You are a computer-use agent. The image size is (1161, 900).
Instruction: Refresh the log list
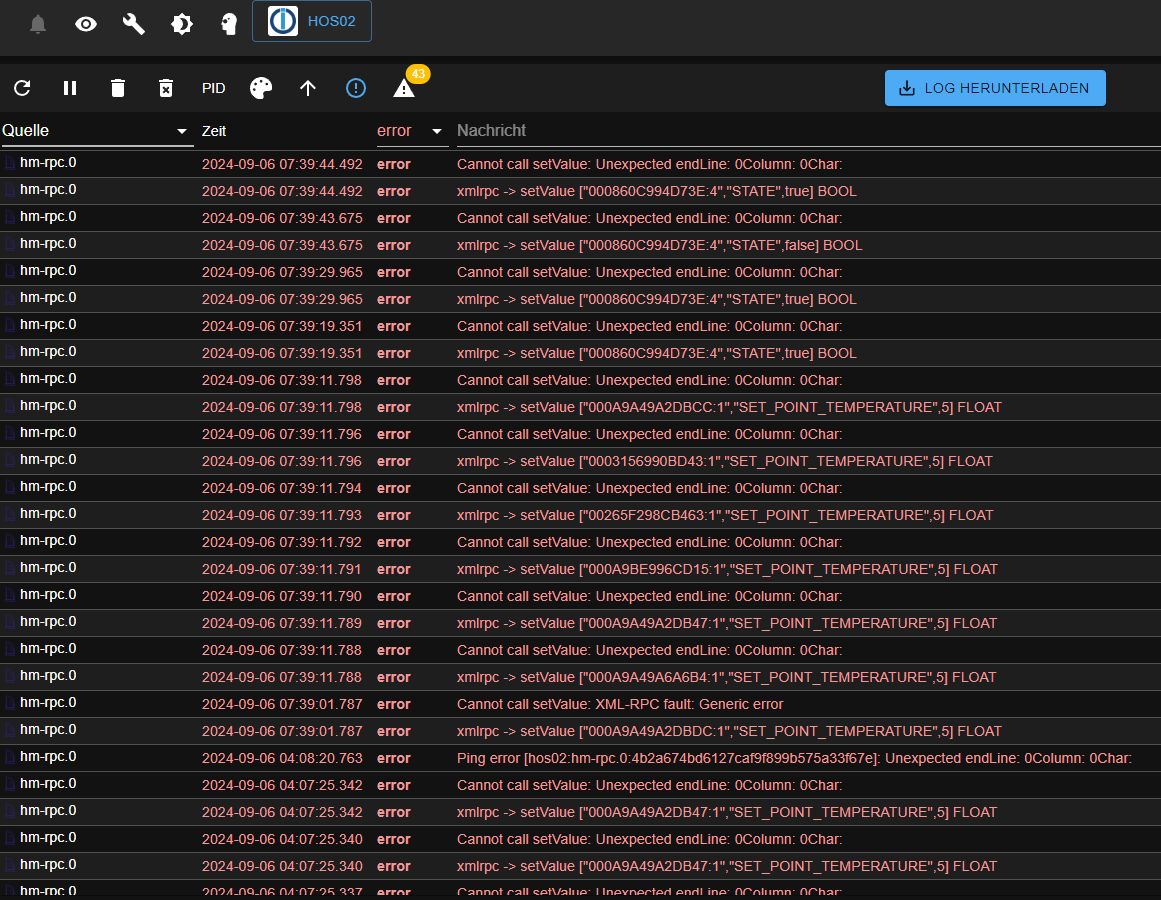coord(22,88)
